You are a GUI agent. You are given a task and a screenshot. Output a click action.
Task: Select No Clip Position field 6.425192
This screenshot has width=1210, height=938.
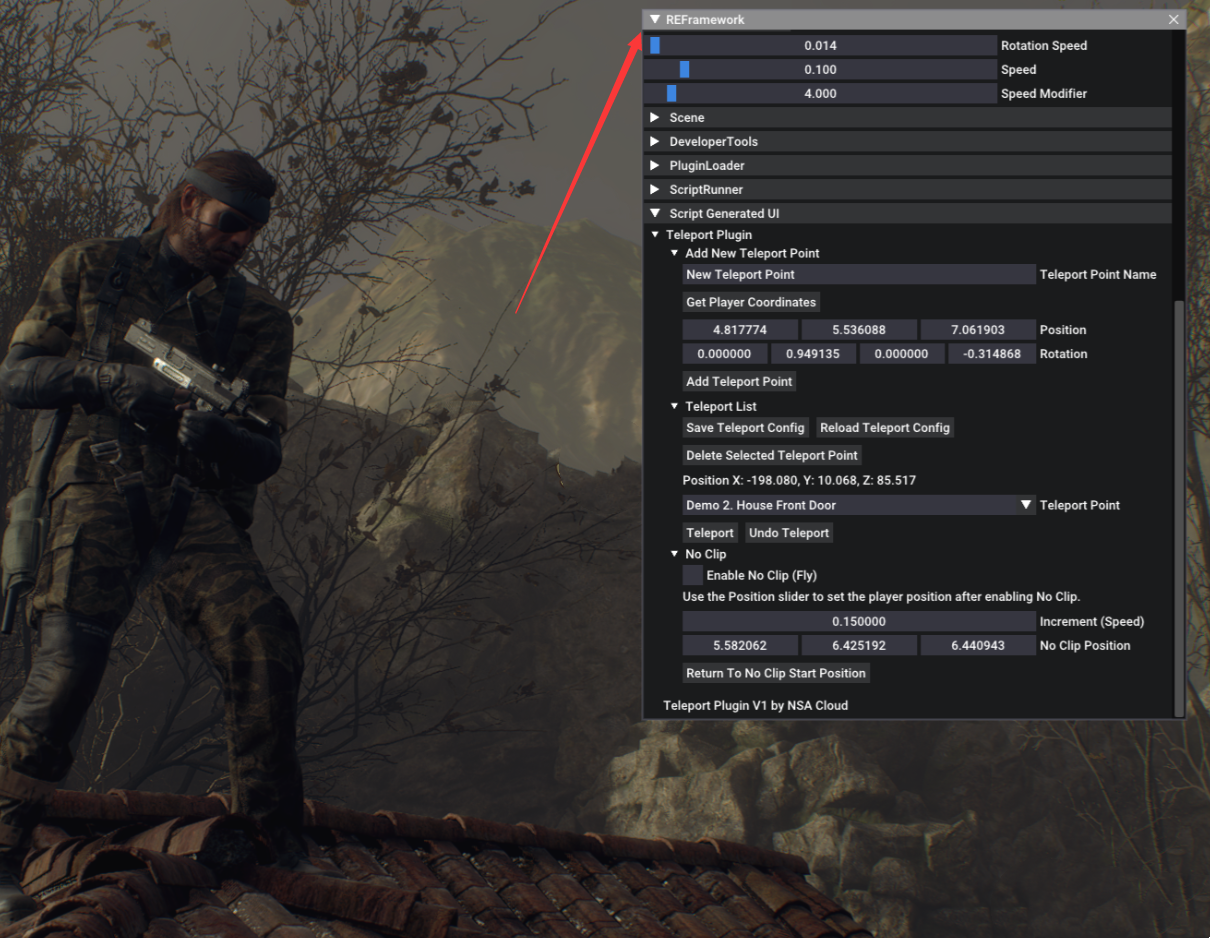pos(859,646)
